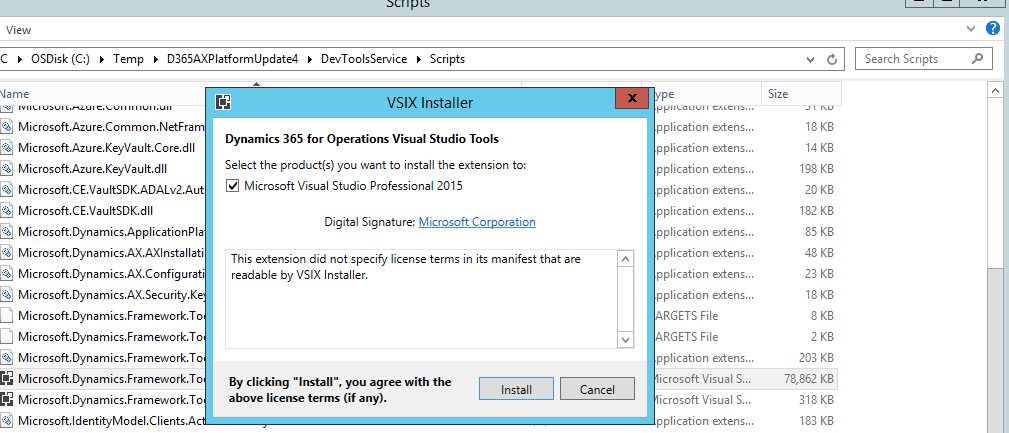Expand the chevron after DevToolsService
This screenshot has width=1009, height=433.
[x=418, y=59]
